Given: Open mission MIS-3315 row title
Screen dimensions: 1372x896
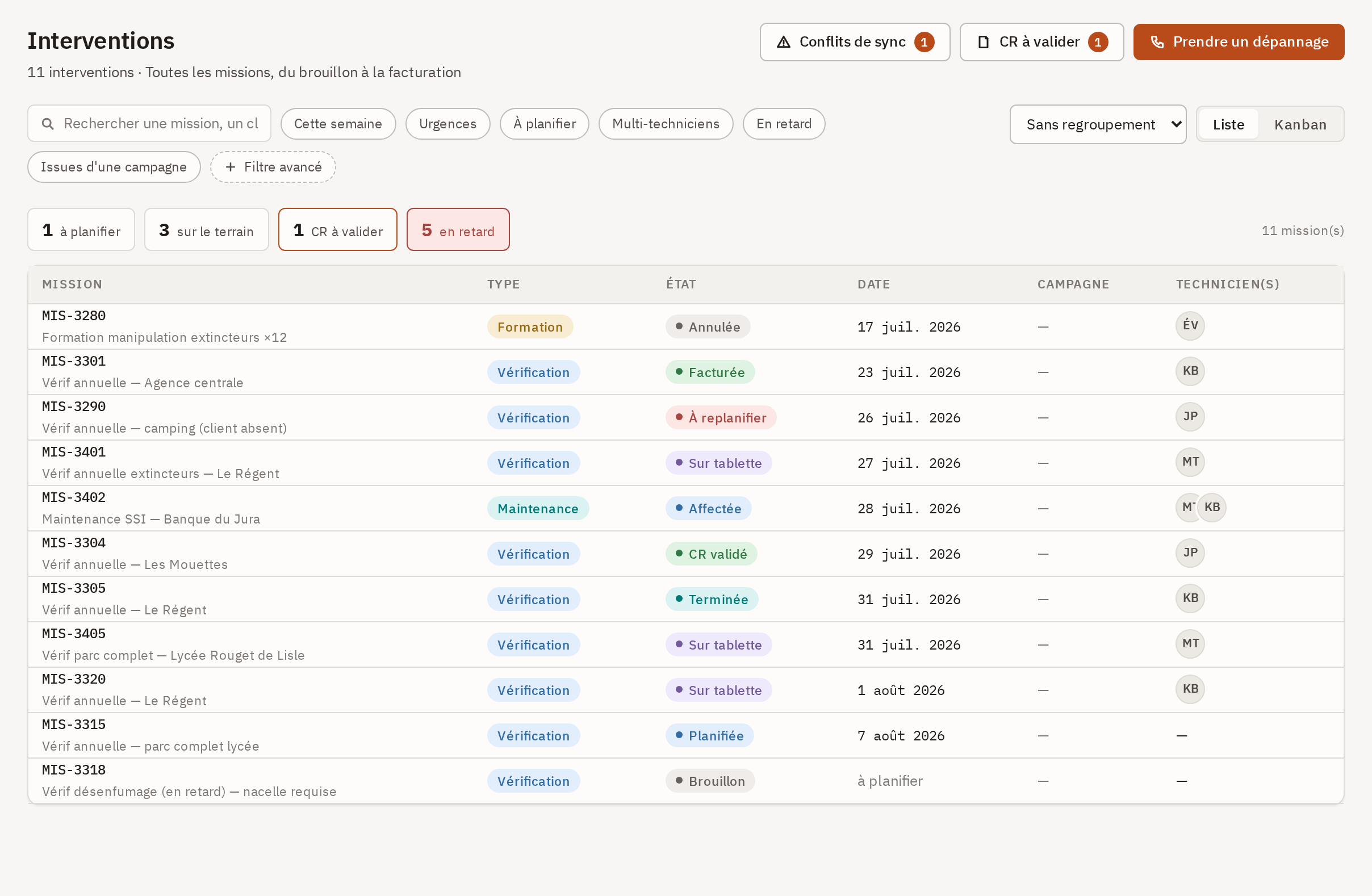Looking at the screenshot, I should 150,746.
